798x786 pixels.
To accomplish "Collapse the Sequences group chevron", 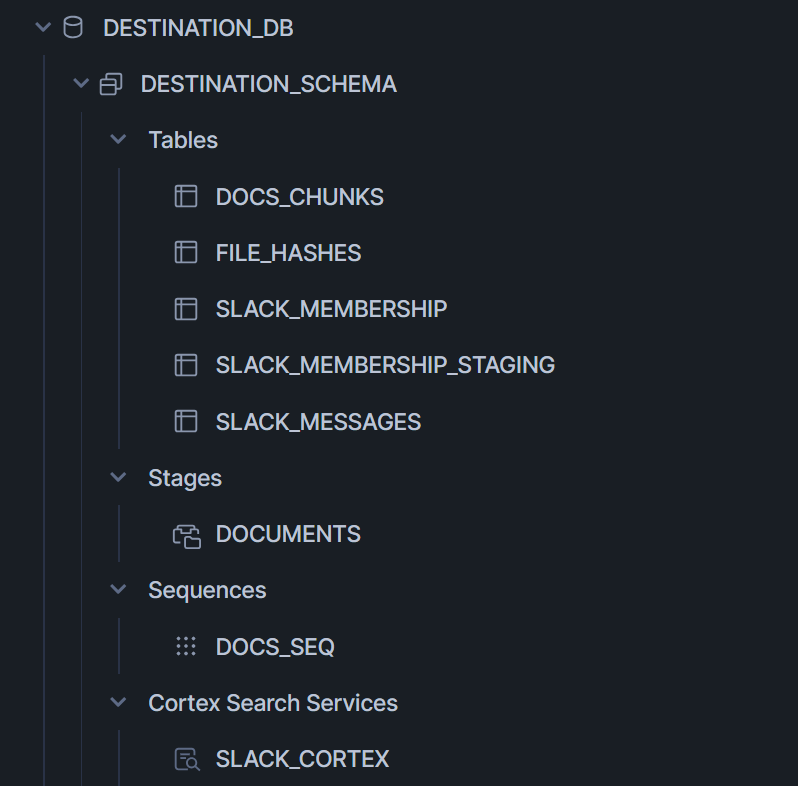I will click(118, 590).
